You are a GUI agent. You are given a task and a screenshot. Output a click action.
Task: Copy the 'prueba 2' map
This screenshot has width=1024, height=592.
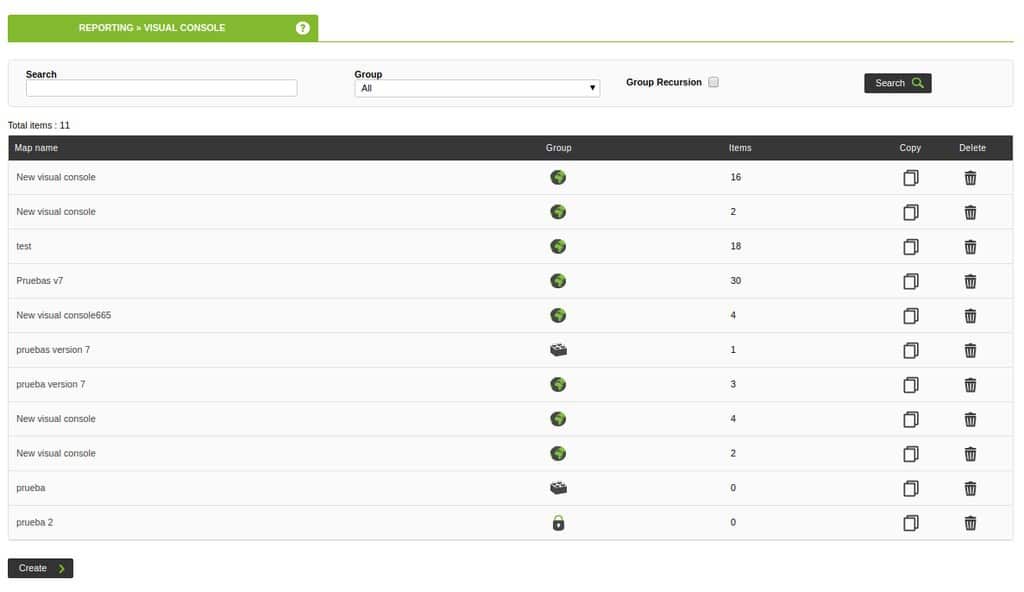(x=911, y=523)
